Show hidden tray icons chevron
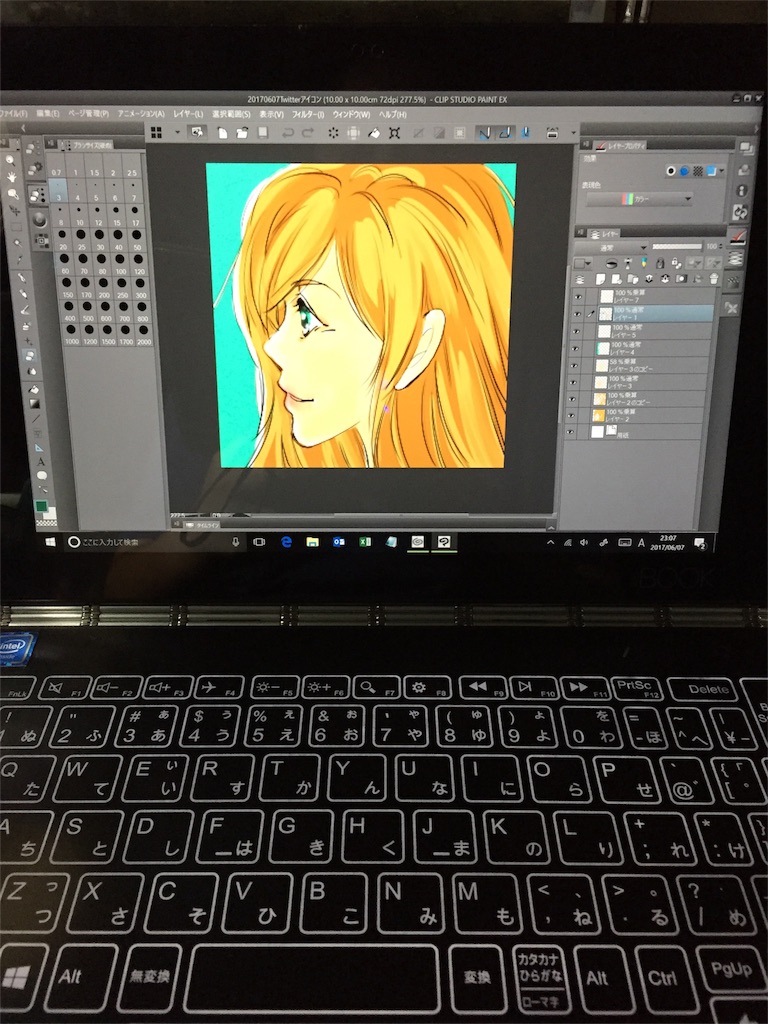Image resolution: width=768 pixels, height=1024 pixels. 550,542
